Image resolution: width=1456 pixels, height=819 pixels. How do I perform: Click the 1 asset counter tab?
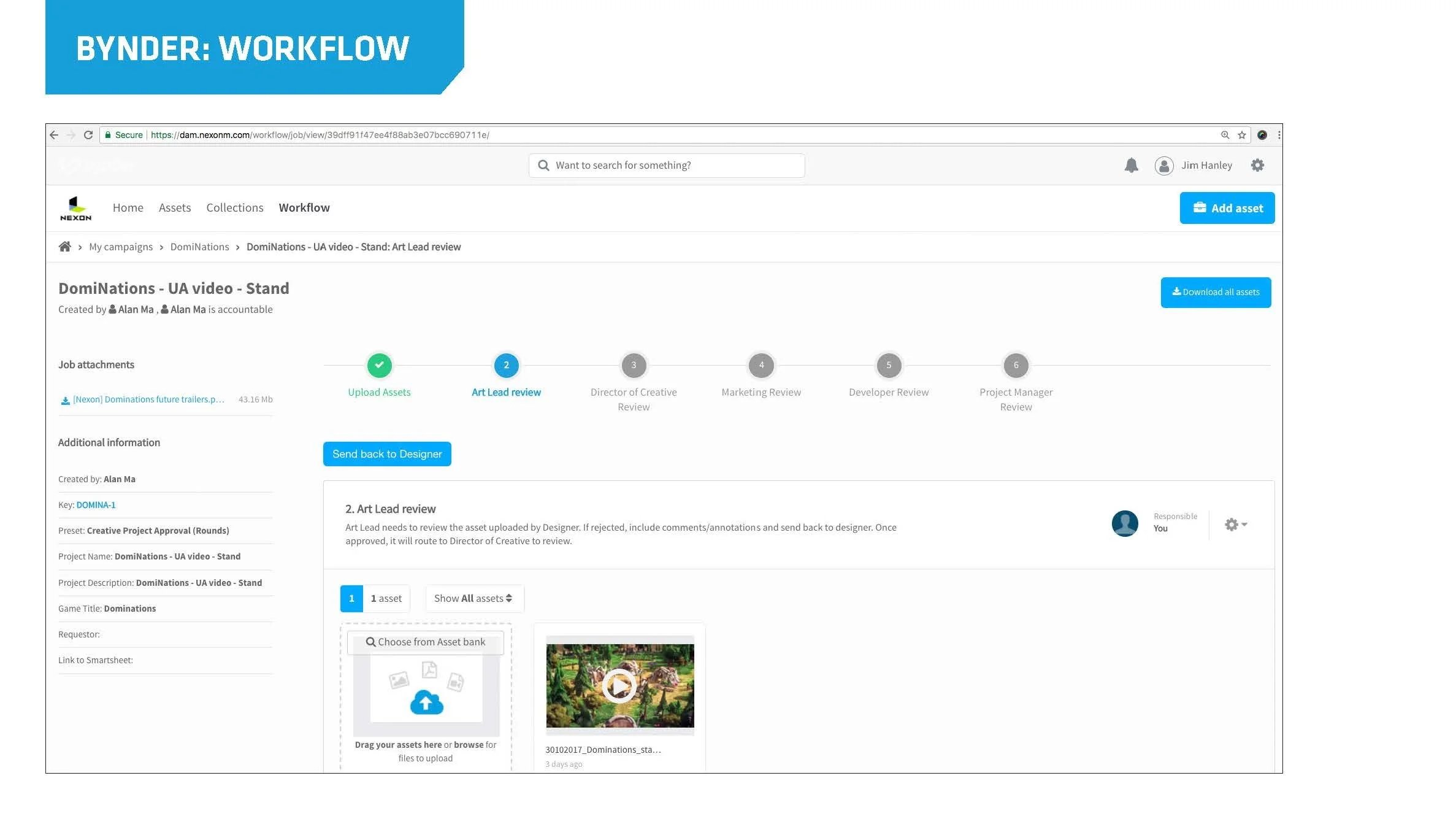point(375,599)
